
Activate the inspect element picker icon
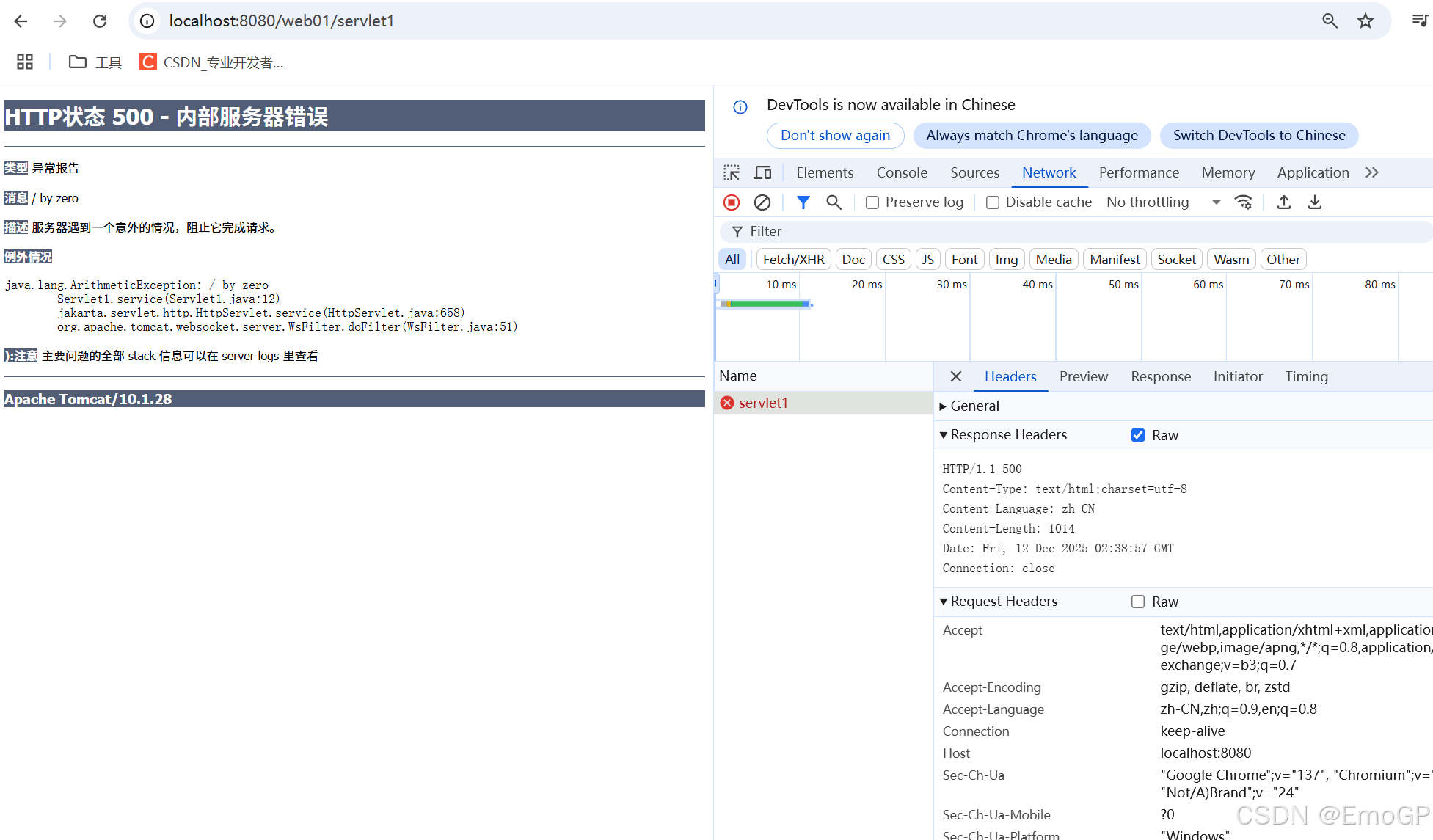(x=732, y=172)
